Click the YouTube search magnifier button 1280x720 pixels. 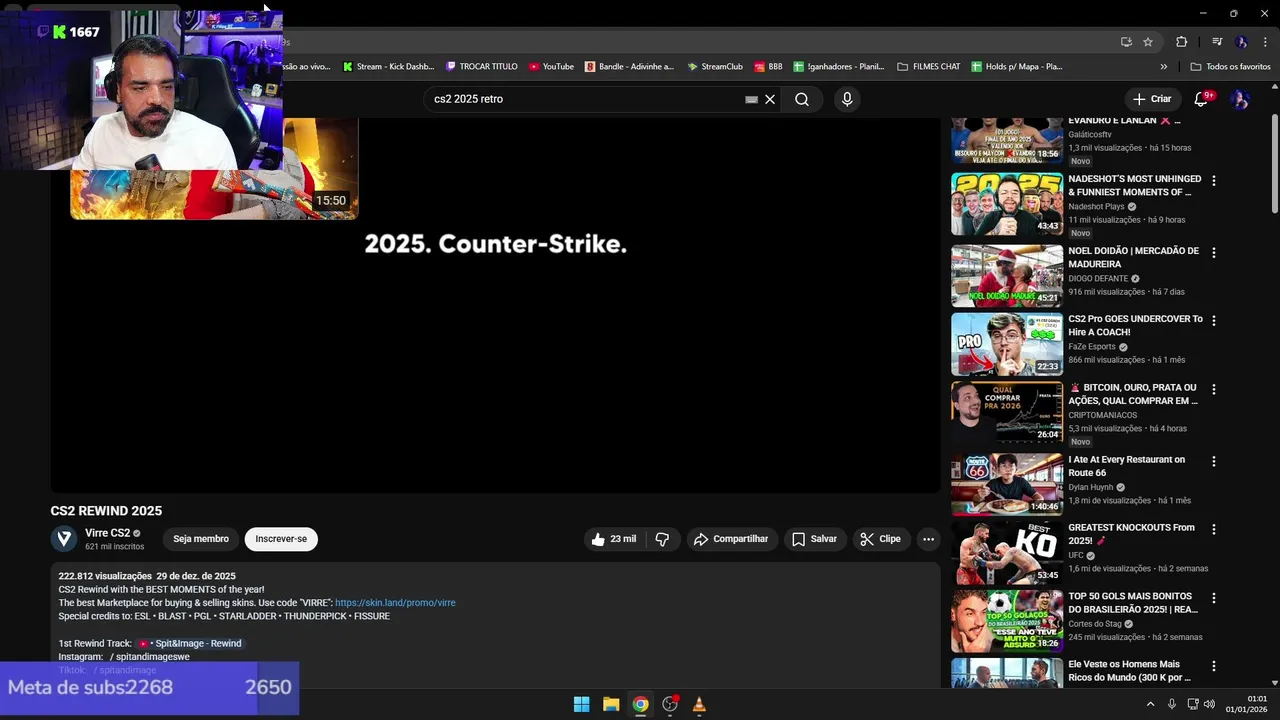[802, 99]
